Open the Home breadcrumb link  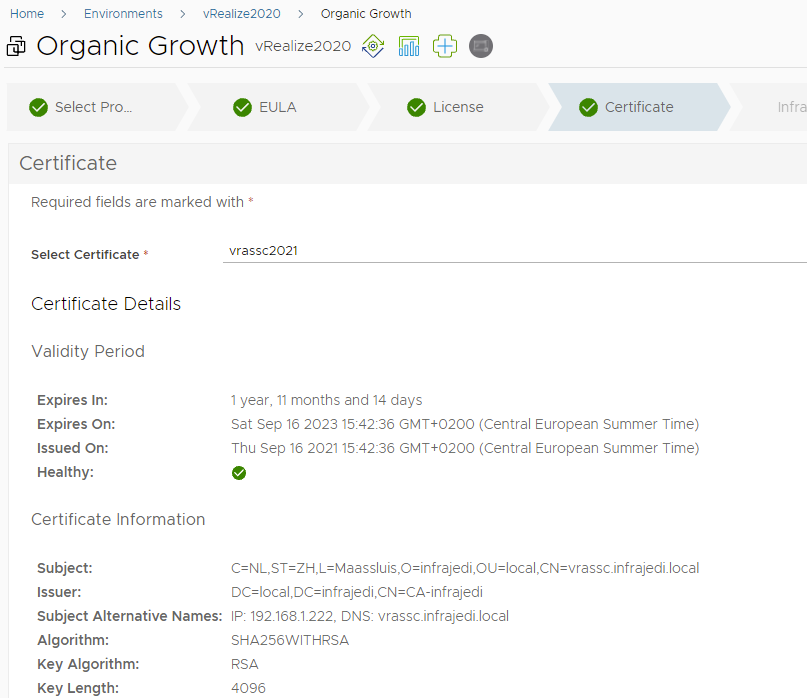[x=27, y=14]
